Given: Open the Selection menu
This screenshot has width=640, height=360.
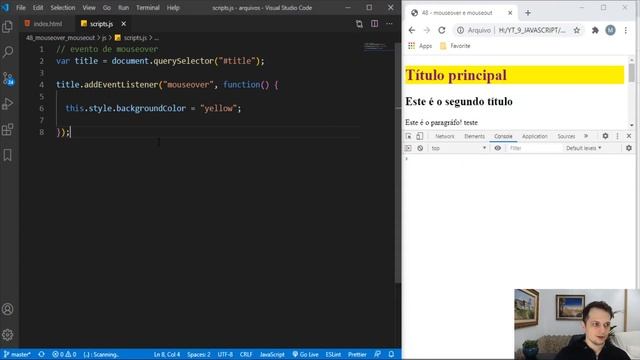Looking at the screenshot, I should [63, 8].
